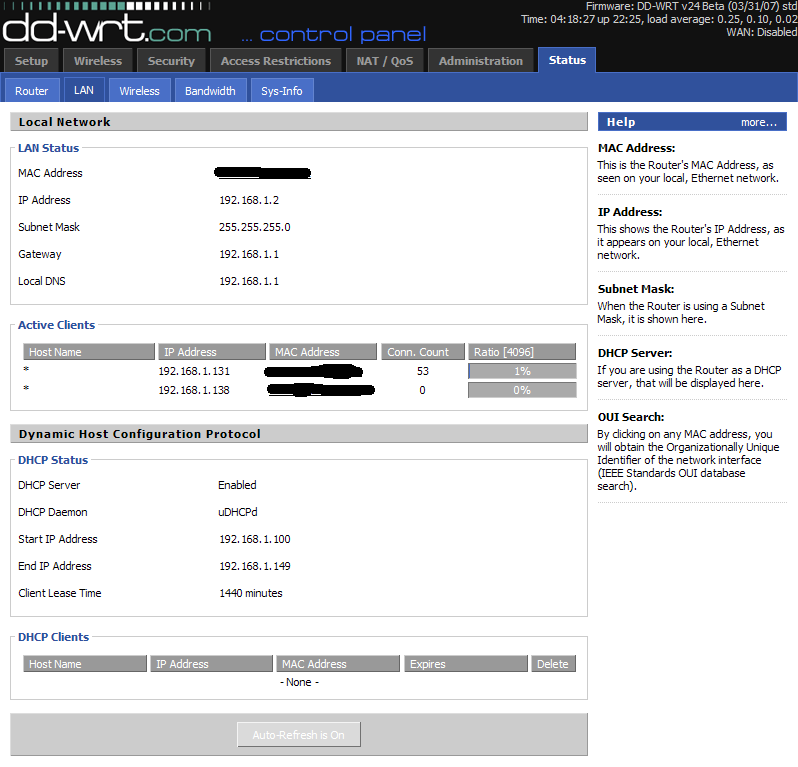The width and height of the screenshot is (798, 767).
Task: Click MAC address of client 192.168.1.138
Action: point(321,390)
